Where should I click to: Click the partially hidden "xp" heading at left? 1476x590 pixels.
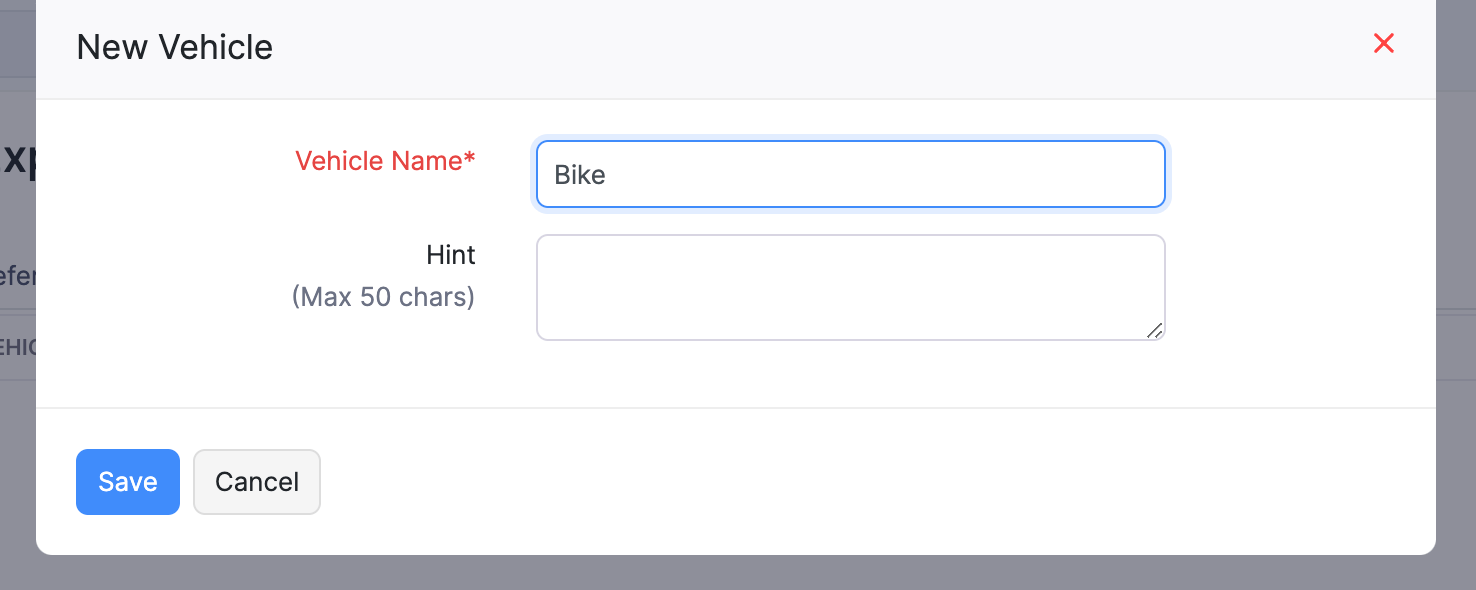[x=18, y=160]
